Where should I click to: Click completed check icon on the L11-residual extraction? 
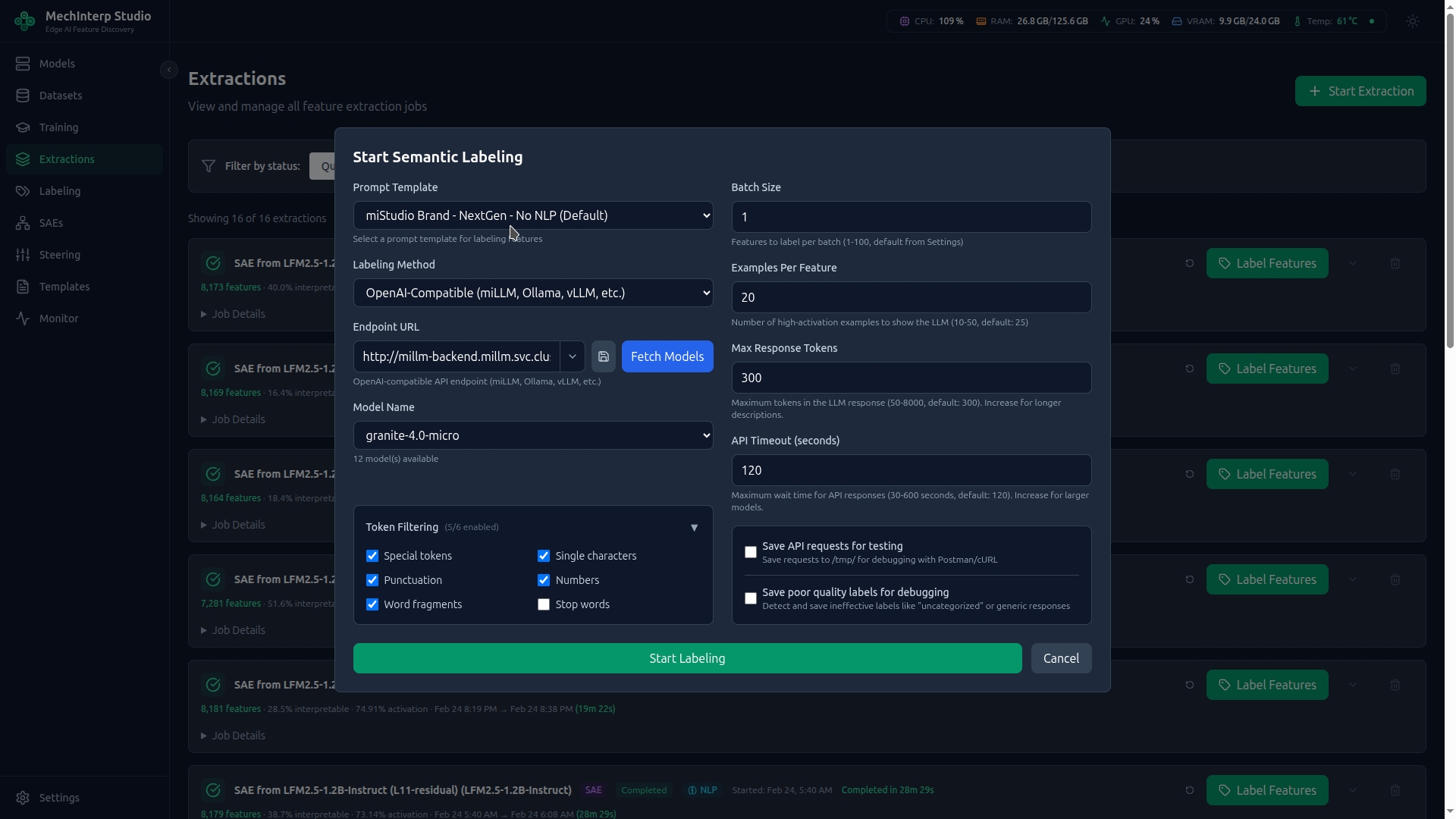[213, 790]
